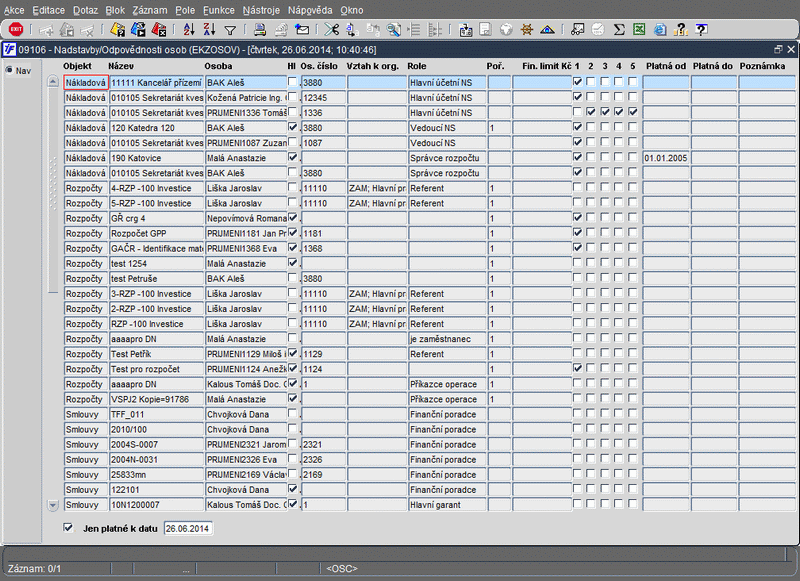Toggle HI checkbox in test 1254 row
Viewport: 800px width, 581px height.
tap(292, 263)
